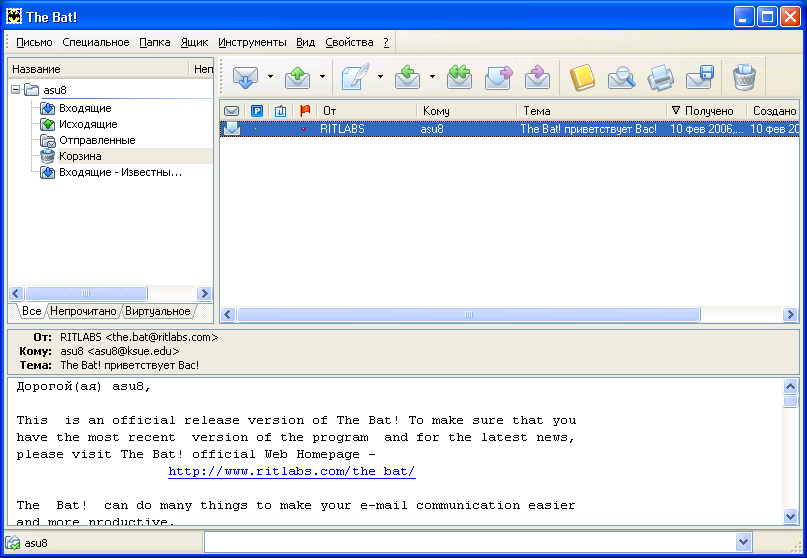Open the Address book icon
The image size is (807, 558).
coord(583,77)
